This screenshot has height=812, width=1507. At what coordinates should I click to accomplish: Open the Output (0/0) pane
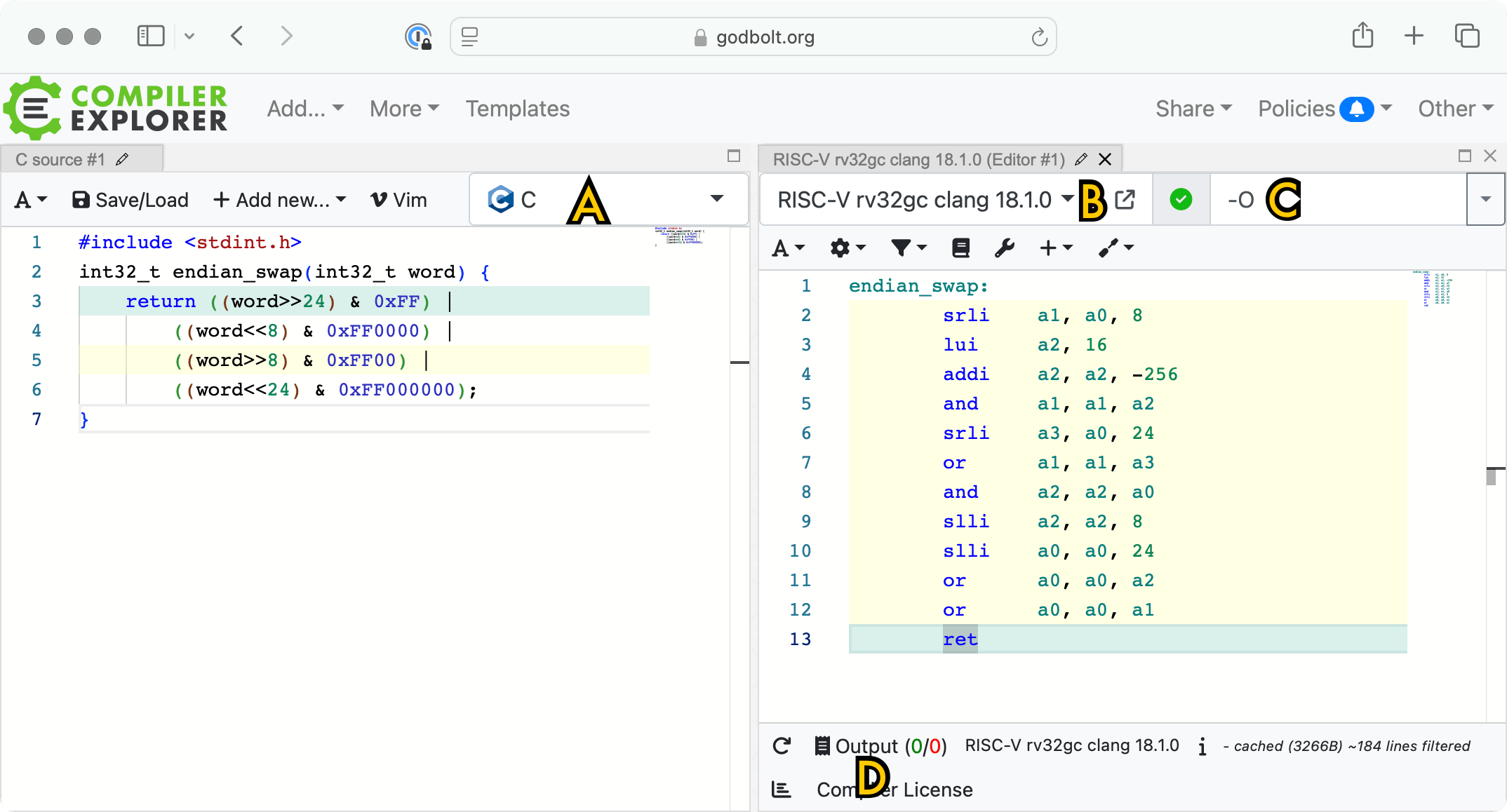pos(880,746)
